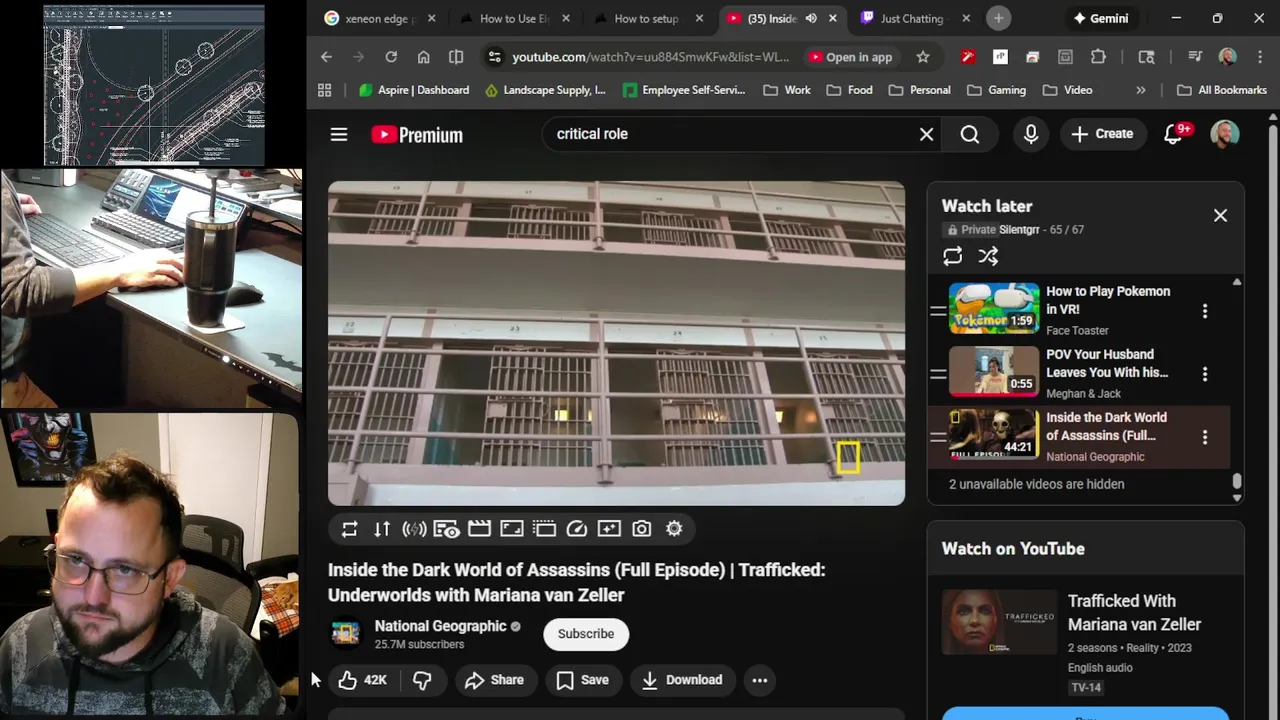Open YouTube account avatar menu
Screen dimensions: 1280x720
(1225, 134)
